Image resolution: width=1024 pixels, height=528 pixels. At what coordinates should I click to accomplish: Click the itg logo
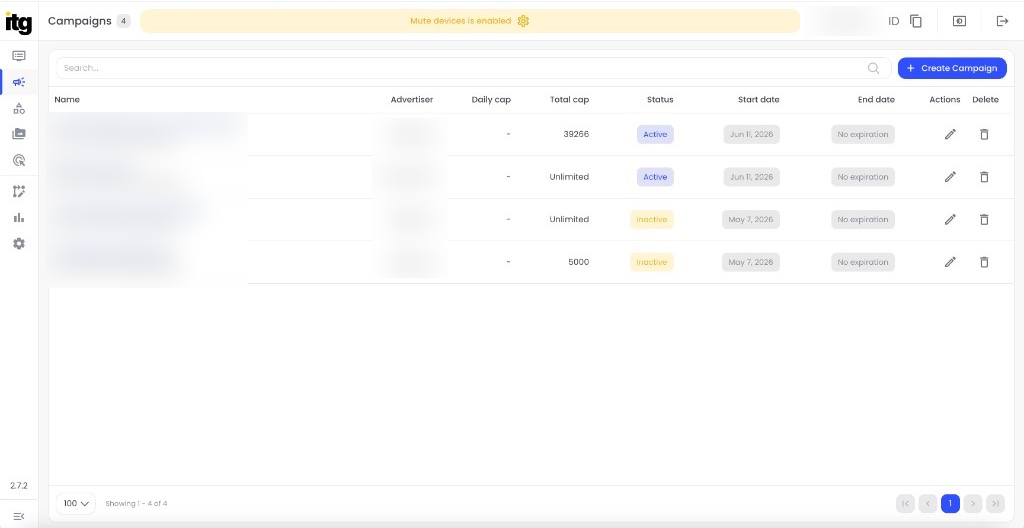point(18,22)
